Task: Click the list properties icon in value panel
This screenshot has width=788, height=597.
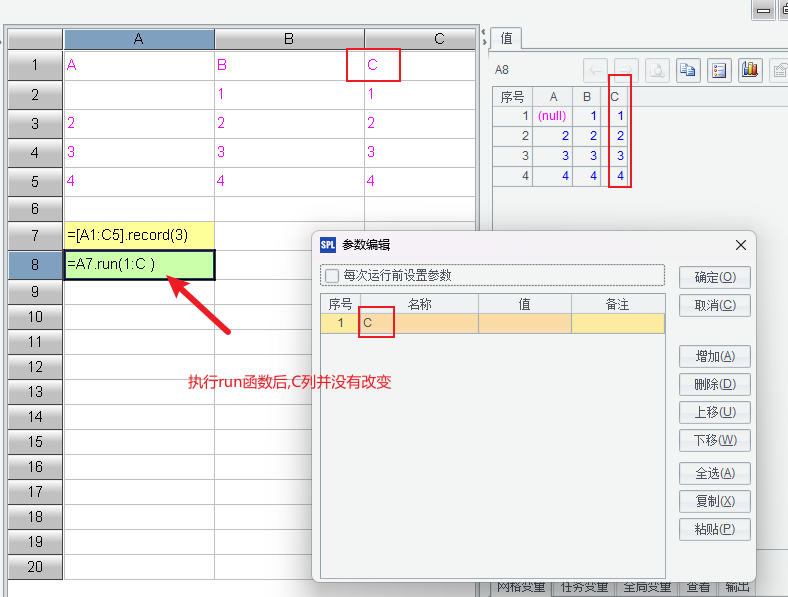Action: (x=719, y=70)
